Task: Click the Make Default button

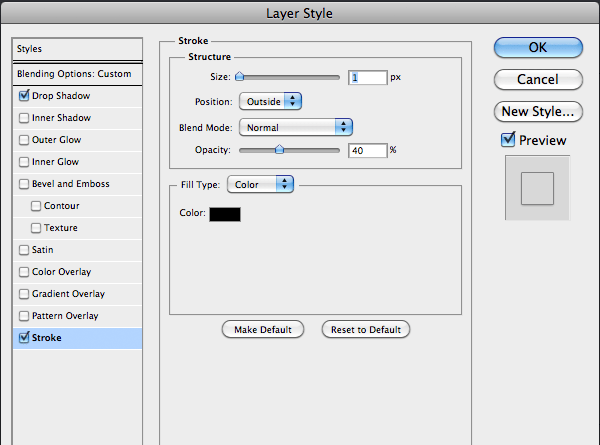Action: click(x=263, y=329)
